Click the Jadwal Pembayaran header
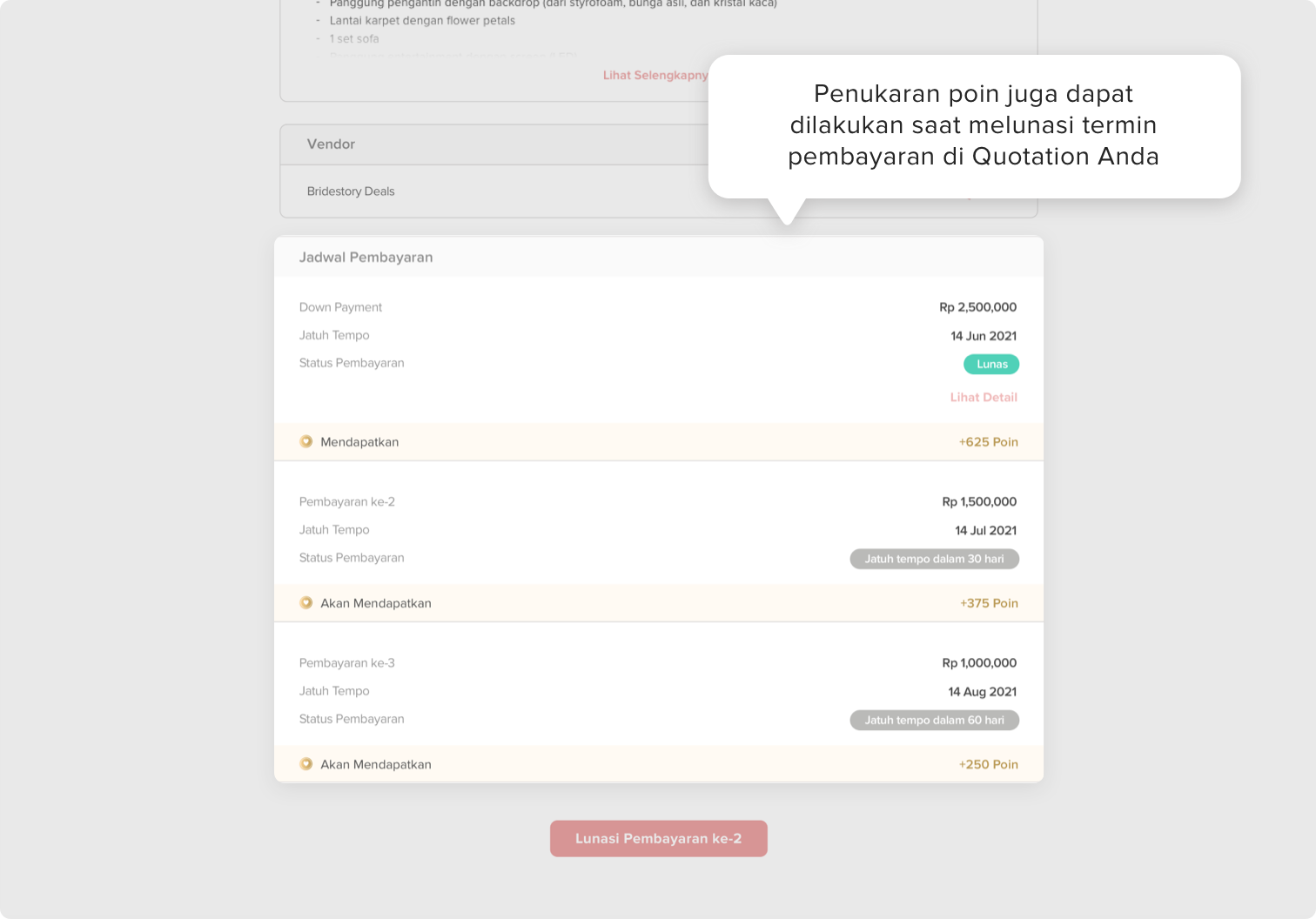 [366, 258]
